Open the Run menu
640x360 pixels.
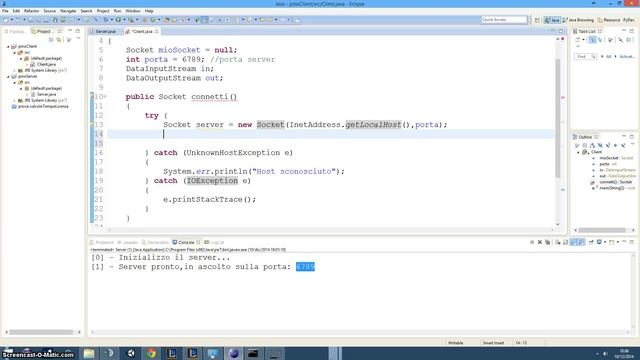(117, 11)
